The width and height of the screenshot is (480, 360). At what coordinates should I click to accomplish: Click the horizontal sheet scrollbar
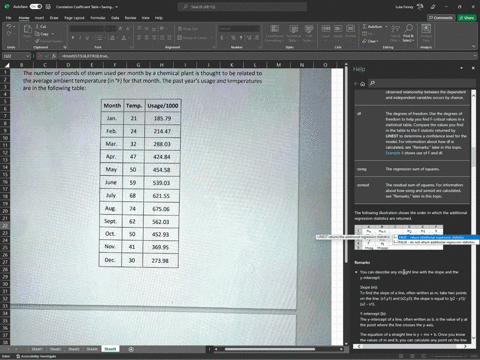coord(270,349)
